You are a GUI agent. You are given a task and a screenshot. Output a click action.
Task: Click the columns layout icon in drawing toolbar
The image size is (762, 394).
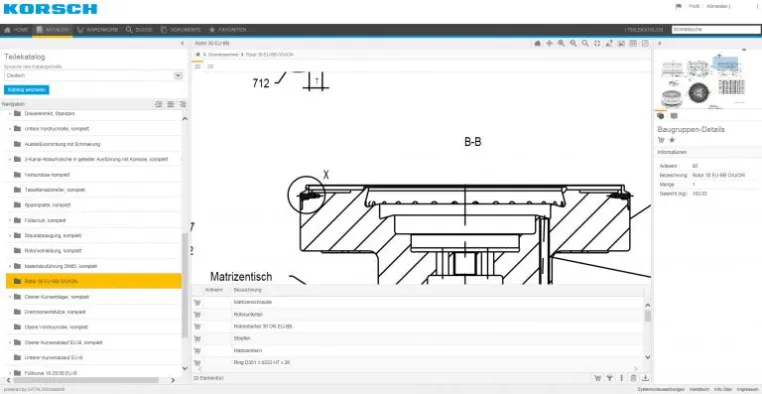pos(633,43)
